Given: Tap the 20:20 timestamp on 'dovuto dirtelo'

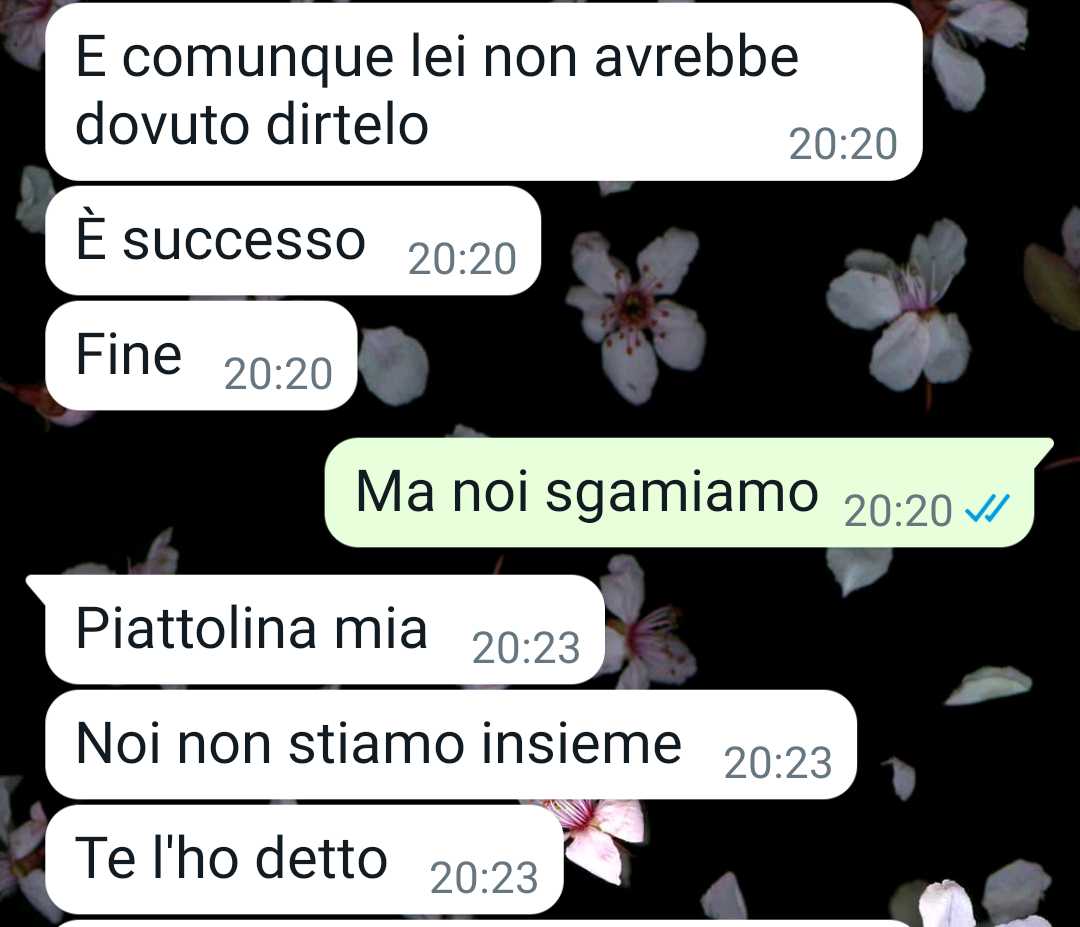Looking at the screenshot, I should pos(843,144).
